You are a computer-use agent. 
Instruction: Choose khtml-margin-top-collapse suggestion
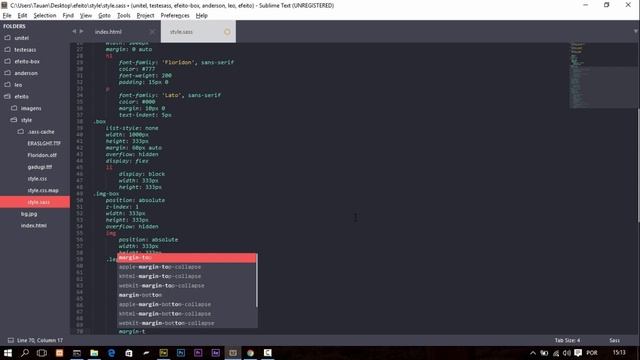[x=187, y=276]
